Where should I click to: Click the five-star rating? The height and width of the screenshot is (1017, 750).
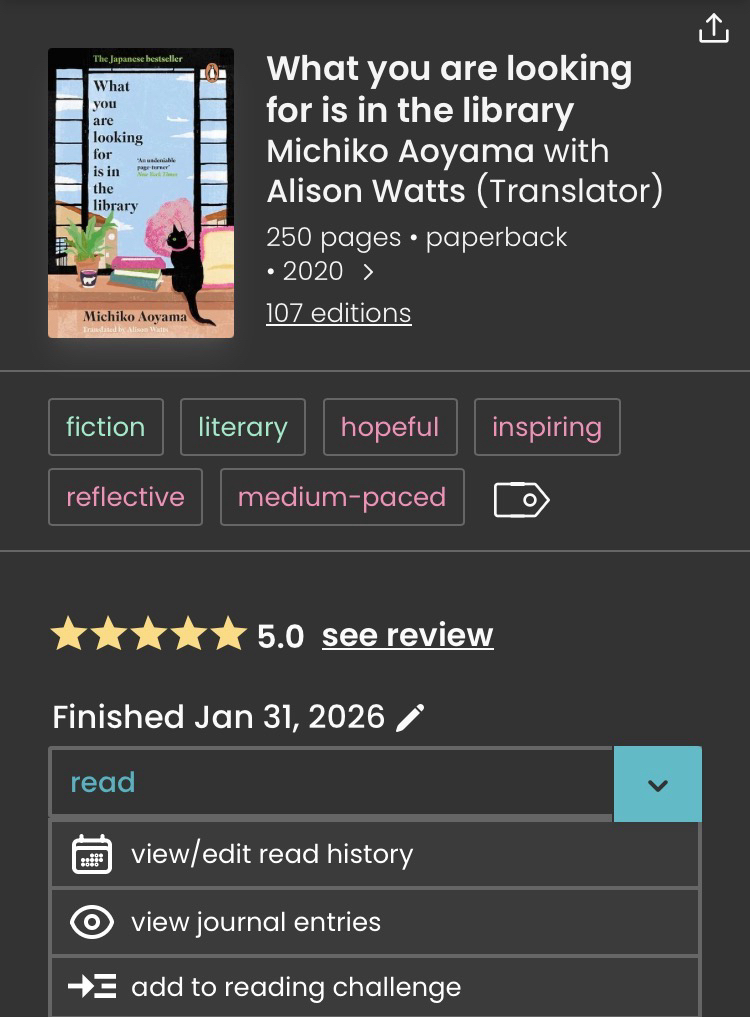click(148, 634)
